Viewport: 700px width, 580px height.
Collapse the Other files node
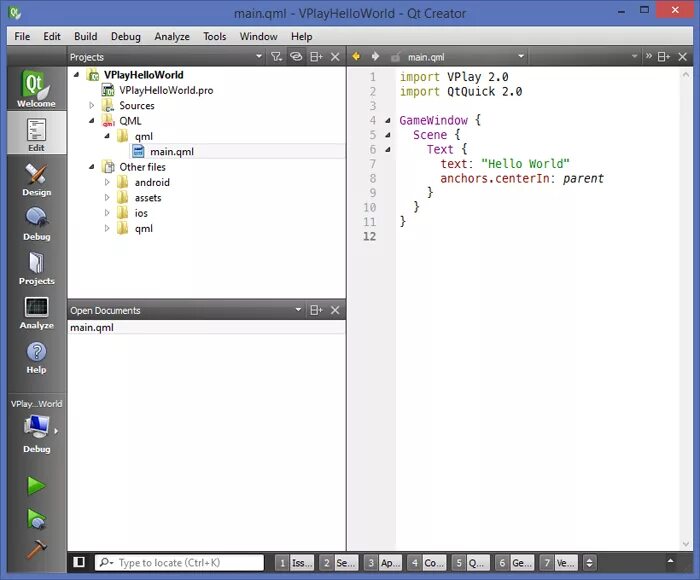tap(92, 167)
